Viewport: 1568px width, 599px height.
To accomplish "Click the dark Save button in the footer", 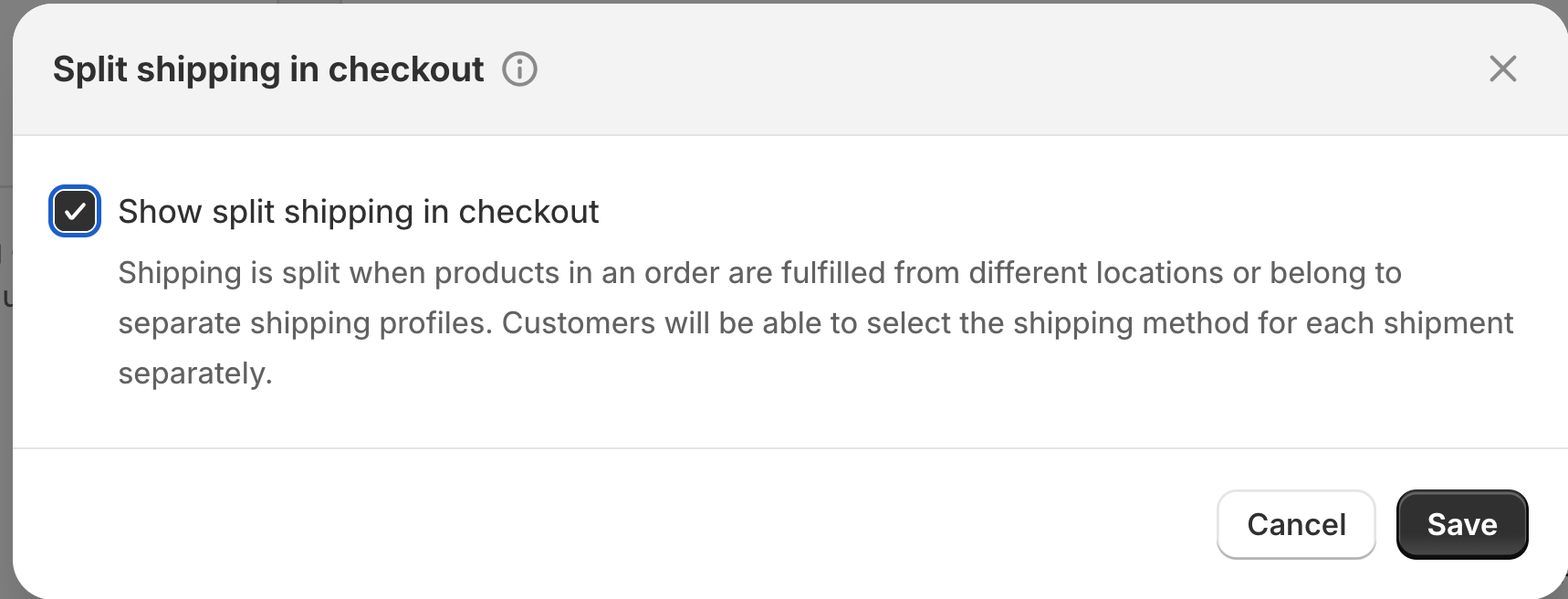I will pos(1461,524).
